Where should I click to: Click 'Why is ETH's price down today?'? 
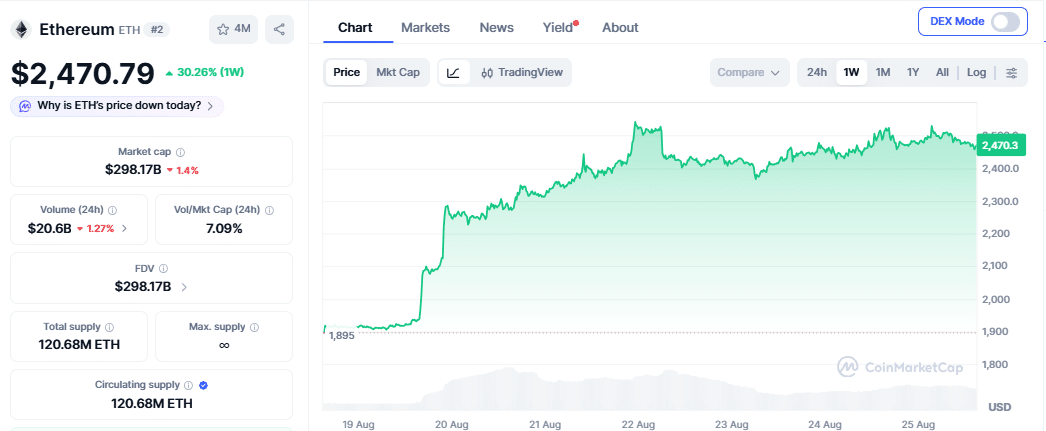(x=119, y=106)
